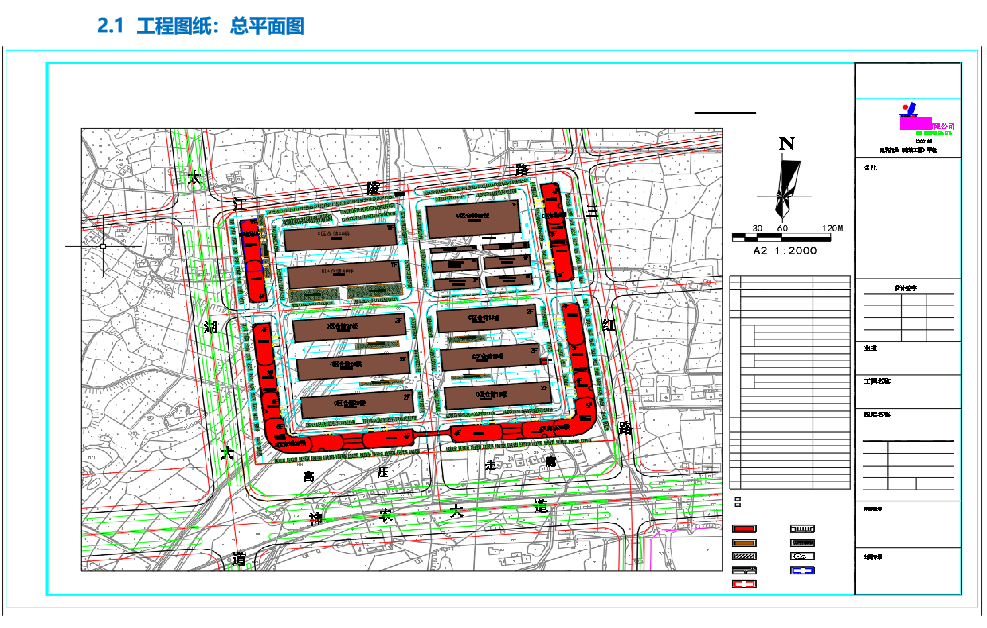Click the solid red legend swatch
The width and height of the screenshot is (987, 628).
point(743,529)
